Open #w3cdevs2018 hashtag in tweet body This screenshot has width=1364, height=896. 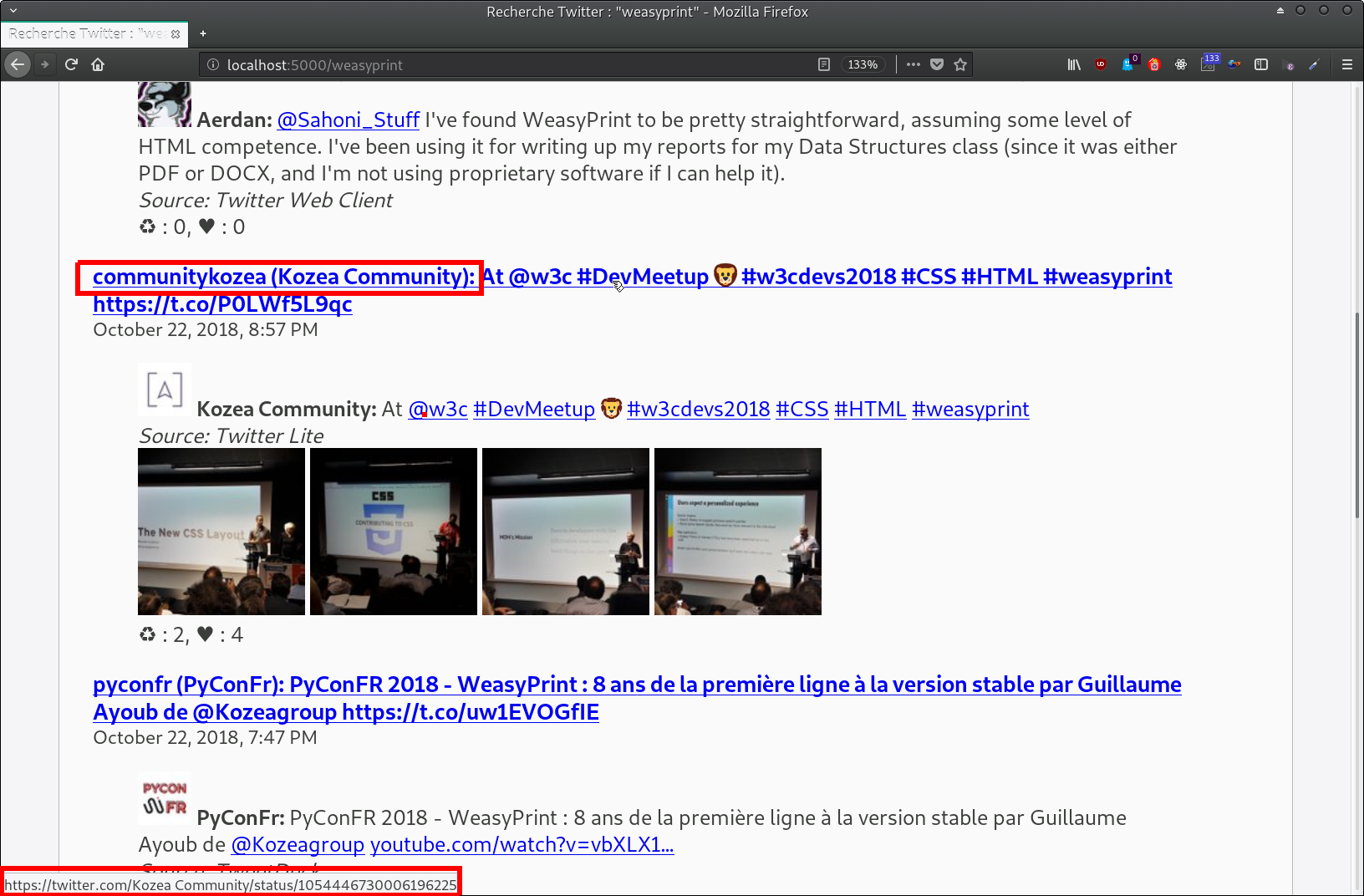pyautogui.click(x=699, y=410)
